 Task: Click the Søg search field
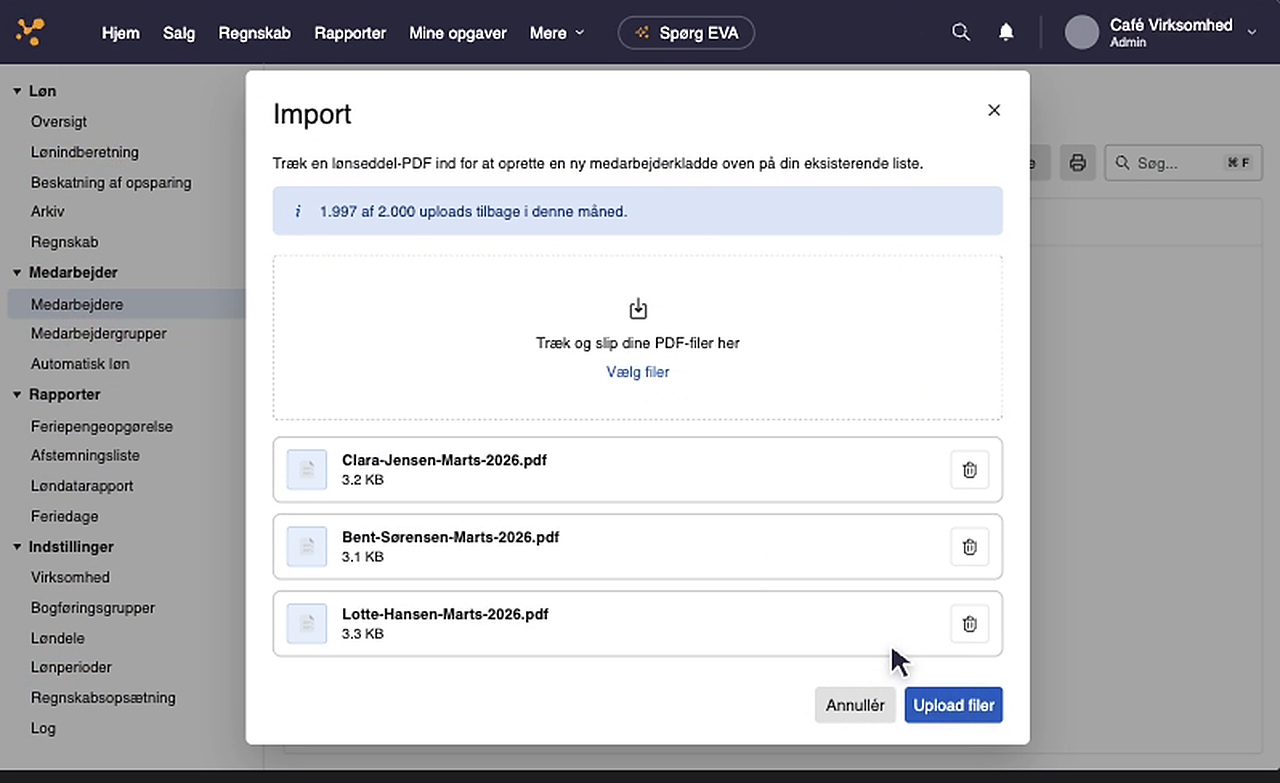coord(1183,162)
